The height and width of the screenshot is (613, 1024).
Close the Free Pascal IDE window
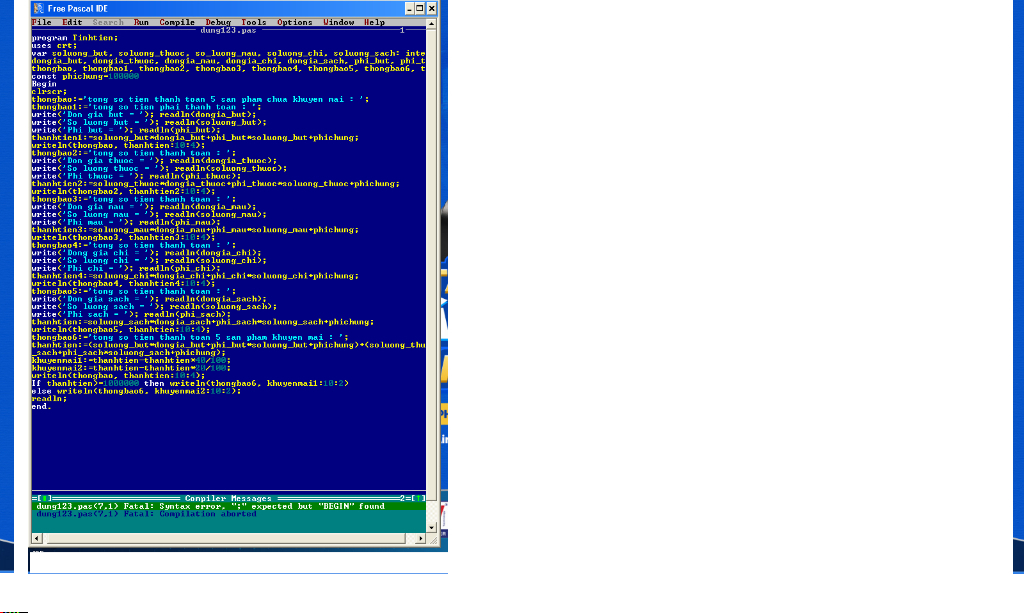(x=431, y=8)
